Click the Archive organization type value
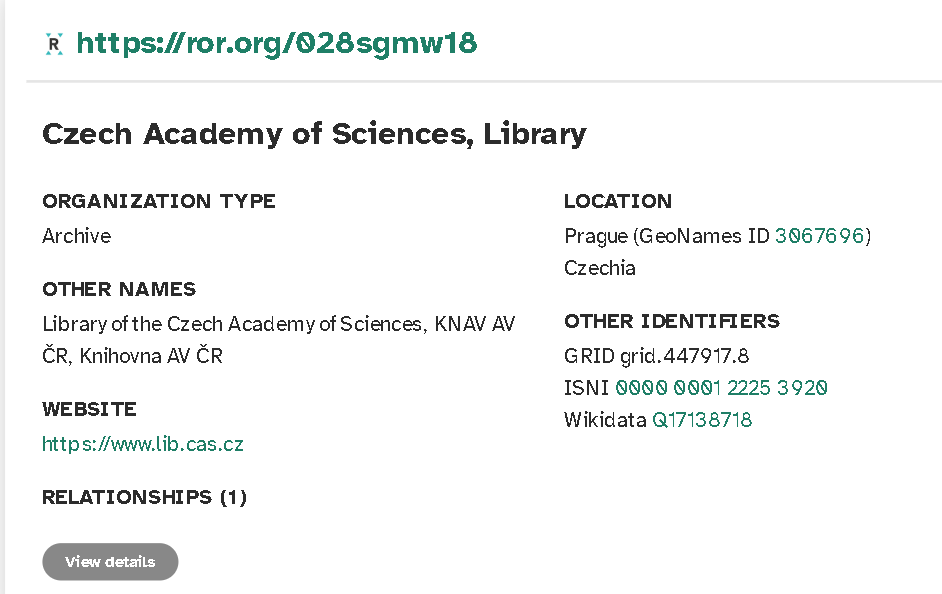The height and width of the screenshot is (594, 942). tap(76, 236)
